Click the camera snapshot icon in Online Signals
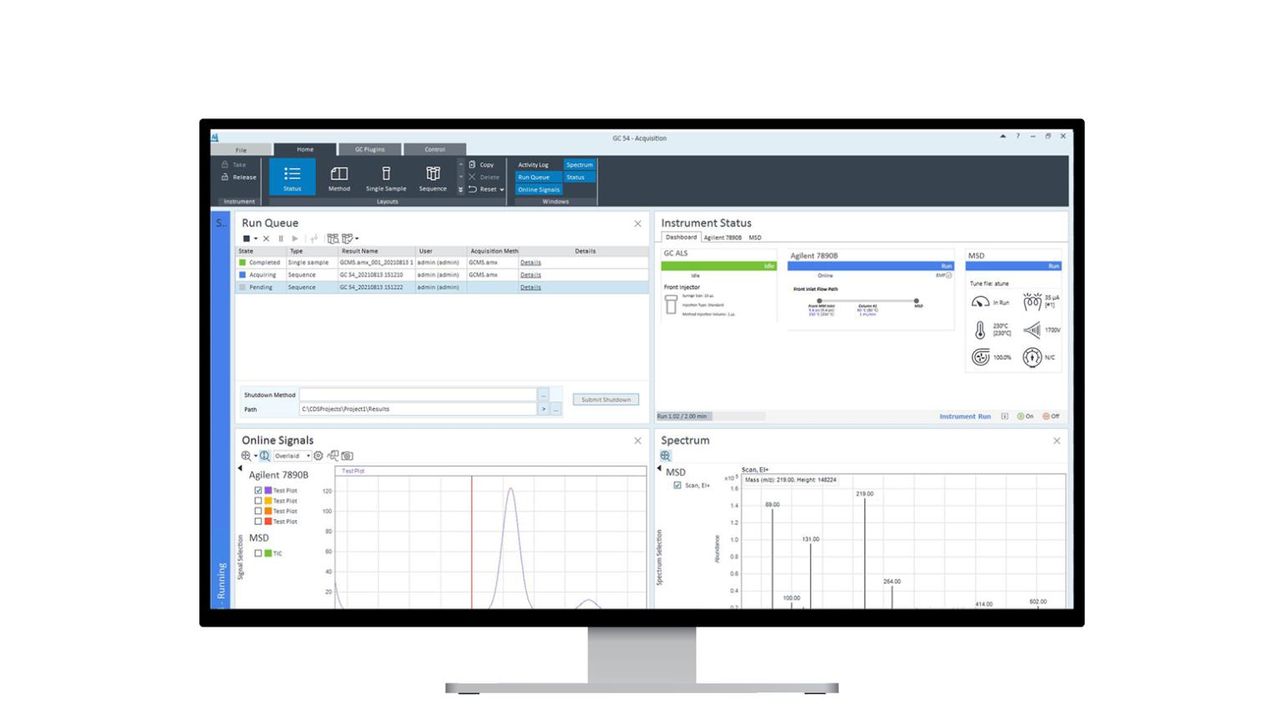The image size is (1280, 720). pyautogui.click(x=347, y=455)
